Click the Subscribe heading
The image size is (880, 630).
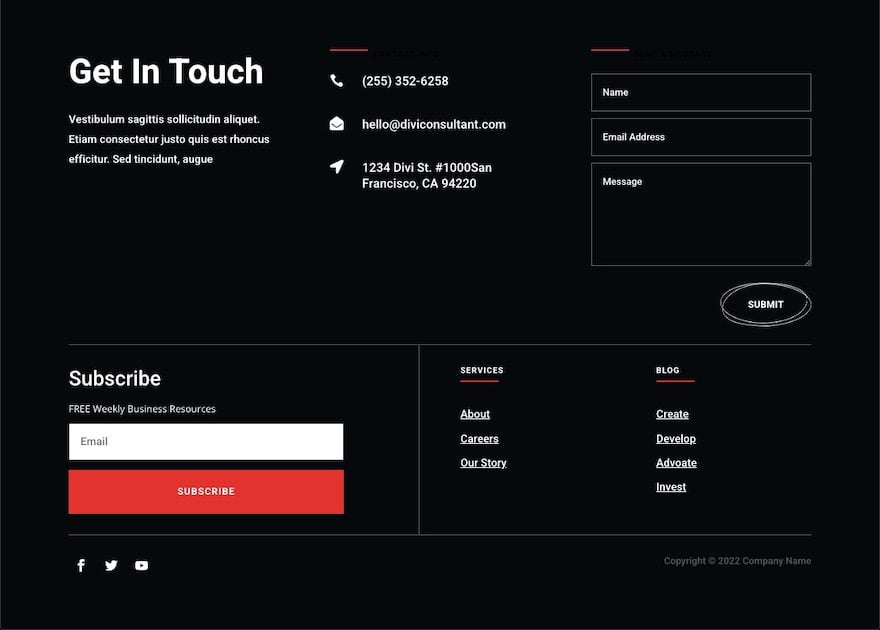[114, 378]
